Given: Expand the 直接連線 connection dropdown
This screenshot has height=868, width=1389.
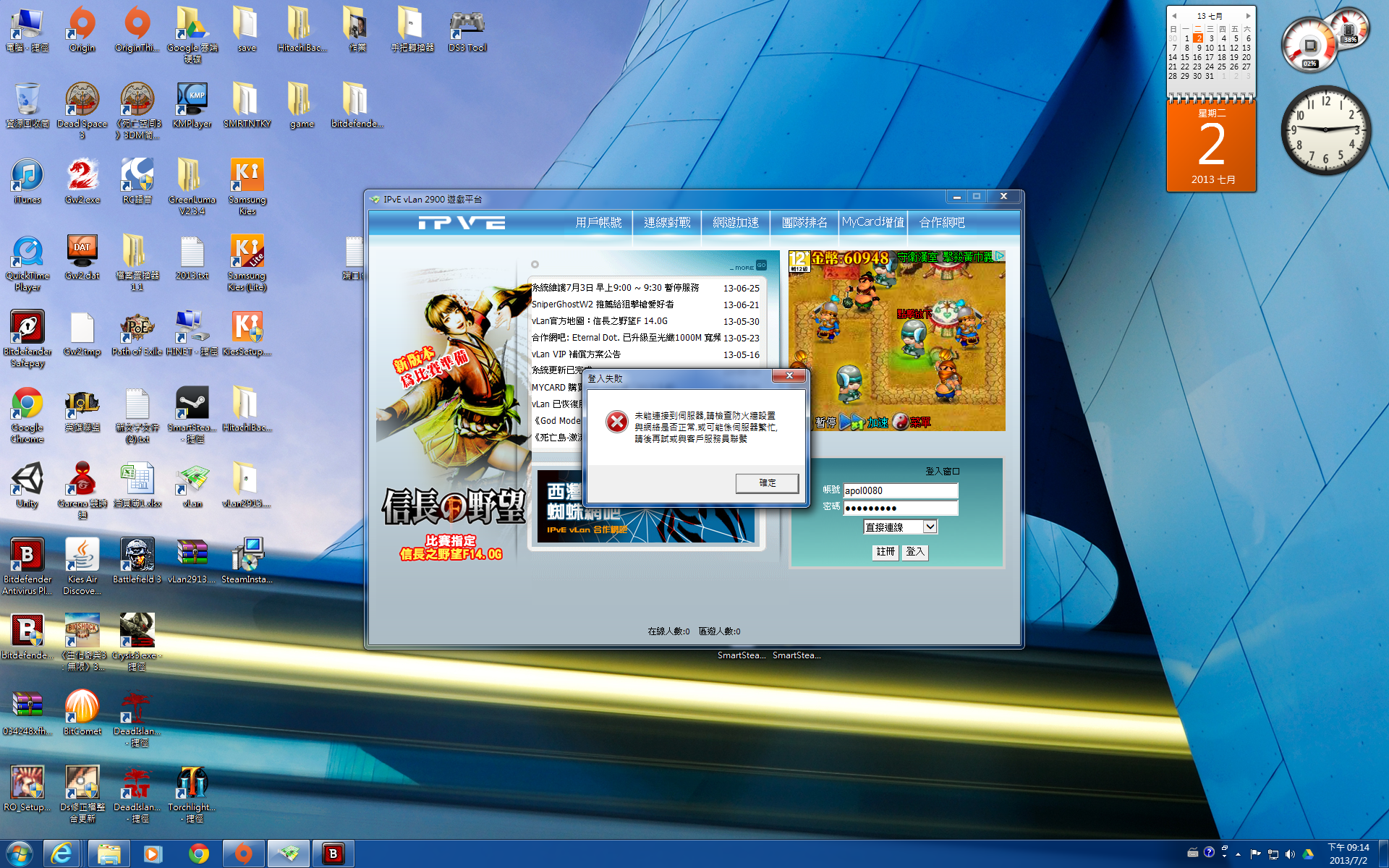Looking at the screenshot, I should click(x=930, y=527).
